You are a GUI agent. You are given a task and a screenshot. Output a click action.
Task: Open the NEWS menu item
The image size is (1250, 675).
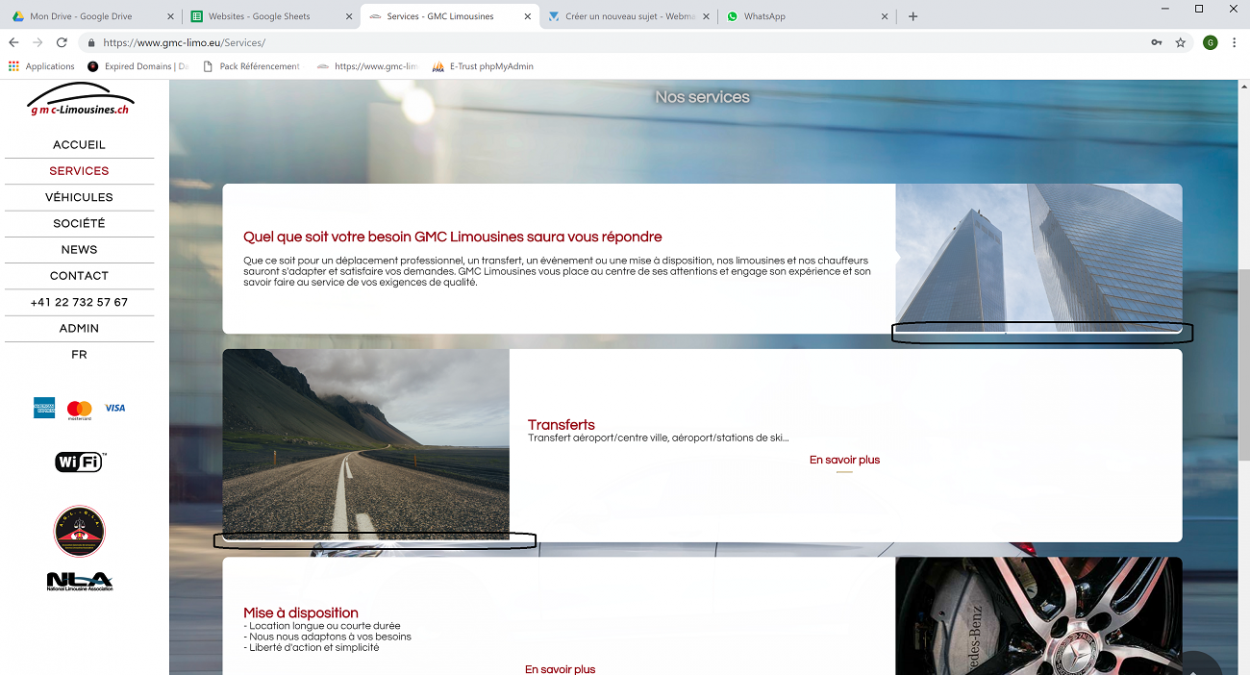(79, 249)
